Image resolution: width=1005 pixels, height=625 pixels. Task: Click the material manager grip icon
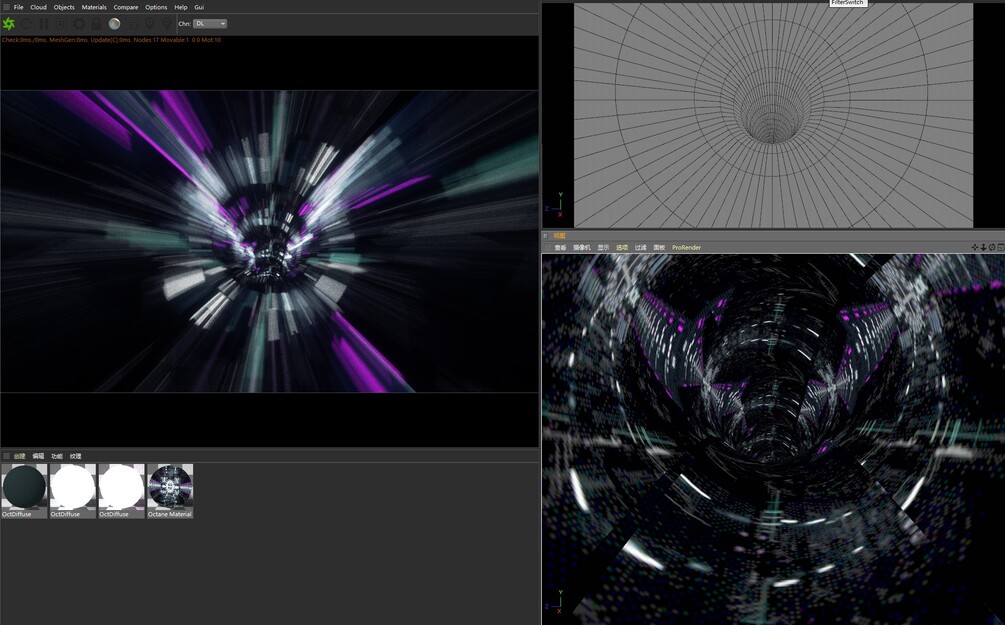click(x=6, y=456)
